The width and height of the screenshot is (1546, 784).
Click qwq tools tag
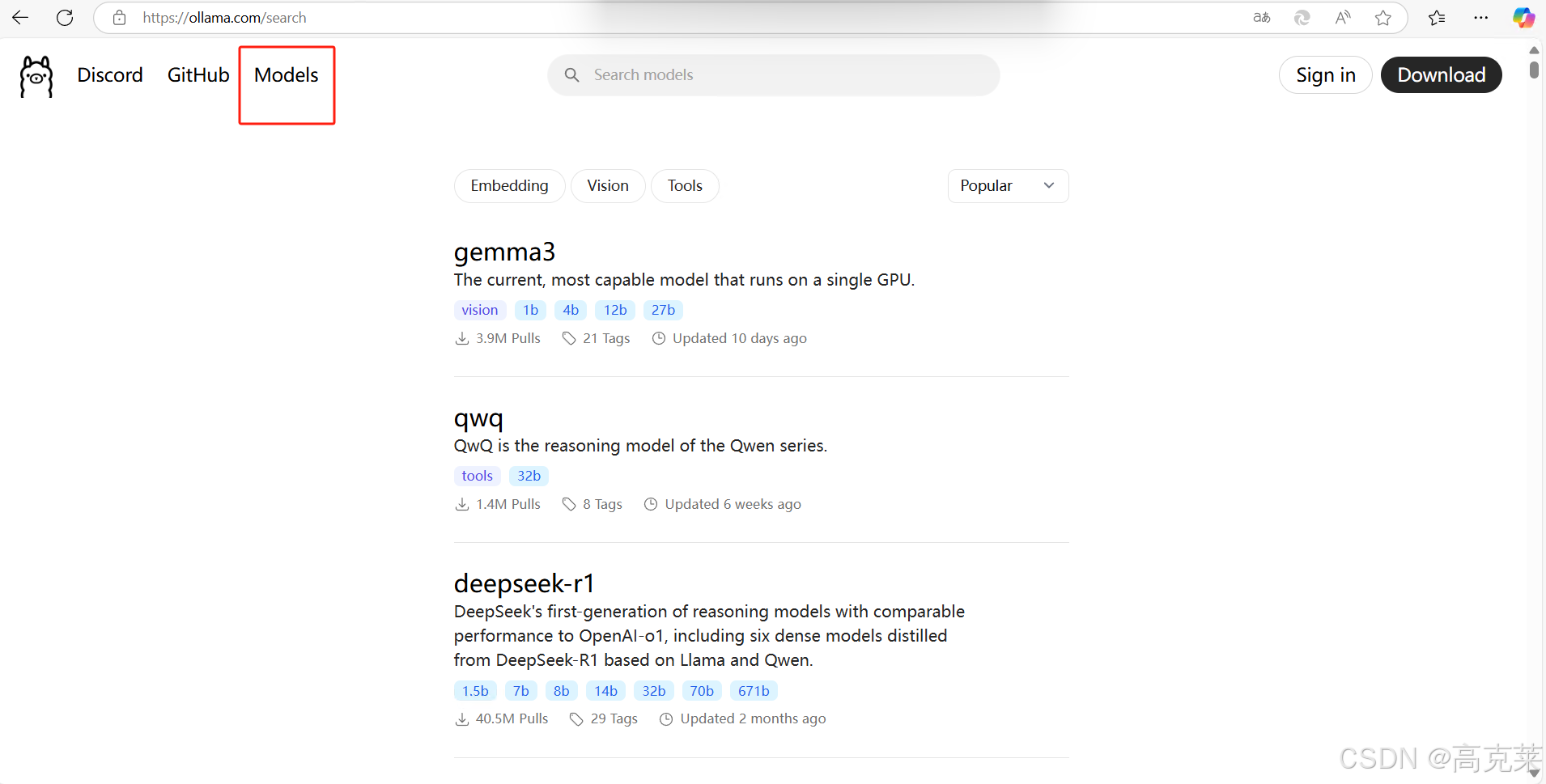tap(478, 476)
